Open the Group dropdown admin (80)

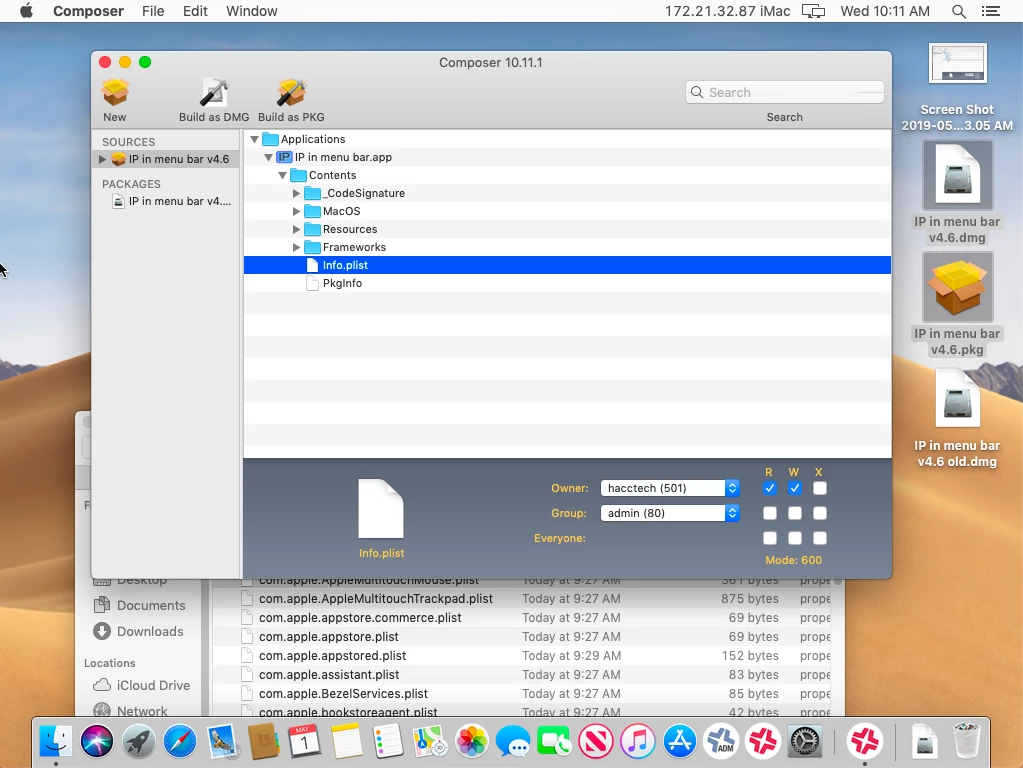669,513
